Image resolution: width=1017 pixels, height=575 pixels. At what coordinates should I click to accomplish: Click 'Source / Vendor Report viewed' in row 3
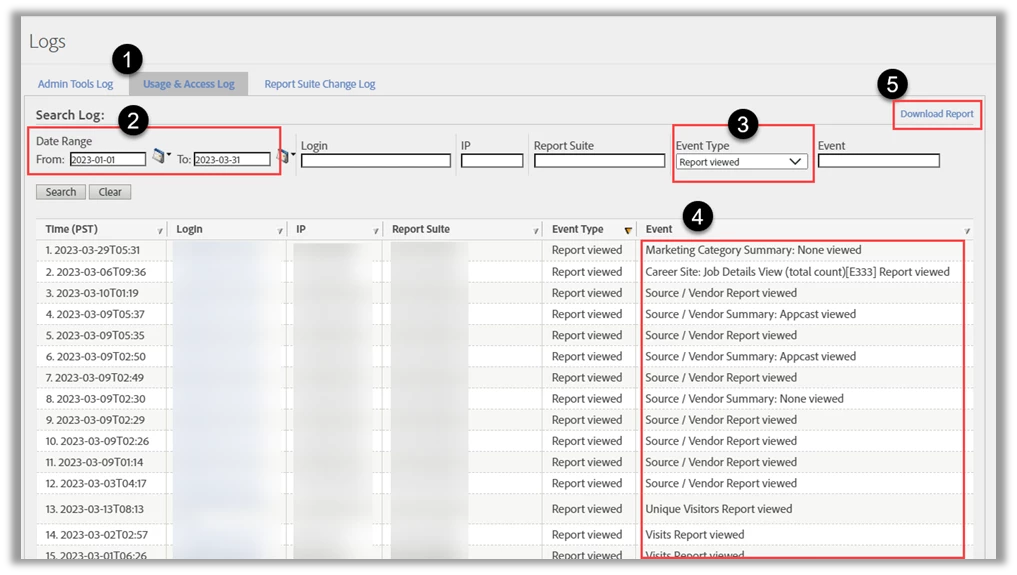[x=721, y=293]
